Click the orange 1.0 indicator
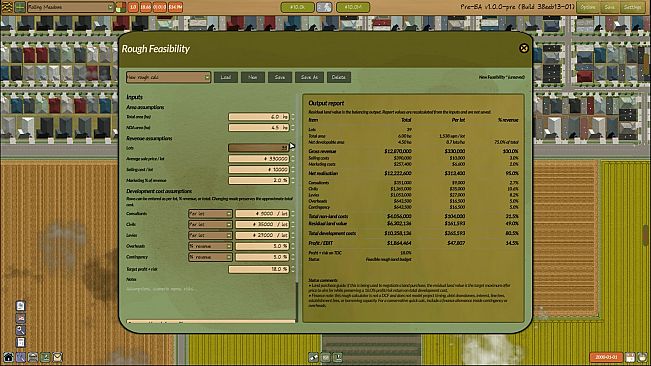 coord(133,7)
